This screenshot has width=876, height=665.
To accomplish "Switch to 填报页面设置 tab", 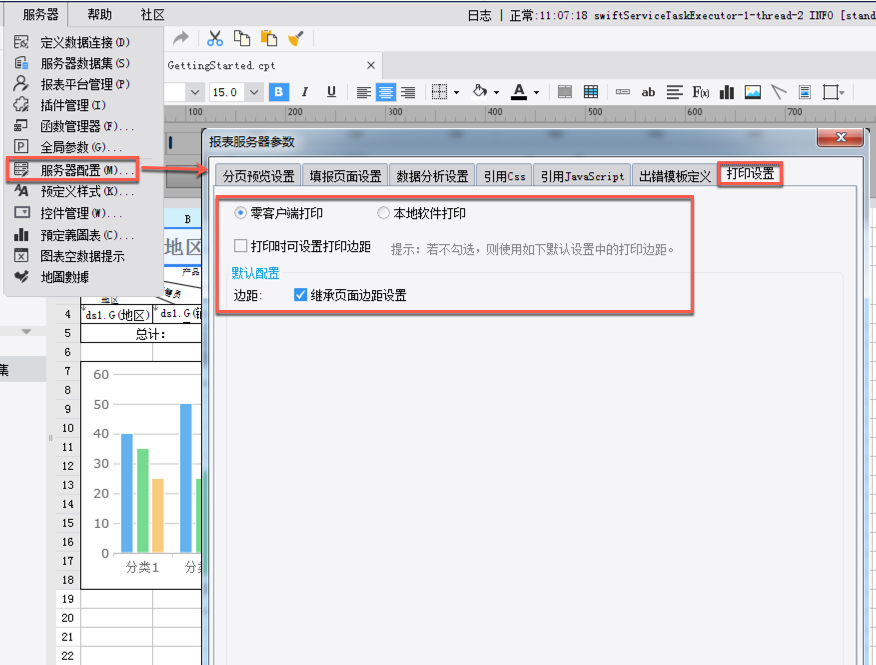I will coord(345,176).
